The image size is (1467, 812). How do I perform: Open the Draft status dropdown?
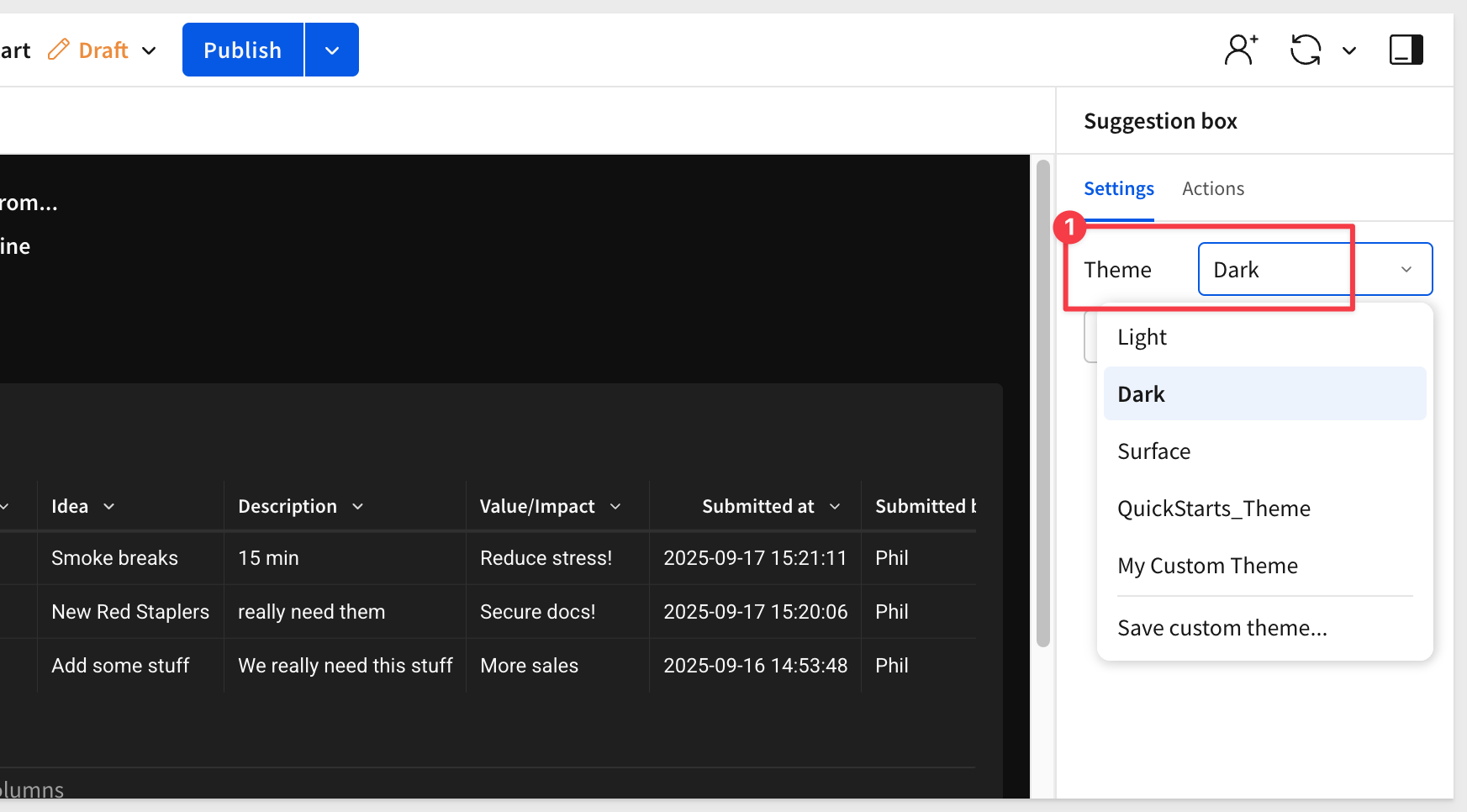(x=149, y=50)
